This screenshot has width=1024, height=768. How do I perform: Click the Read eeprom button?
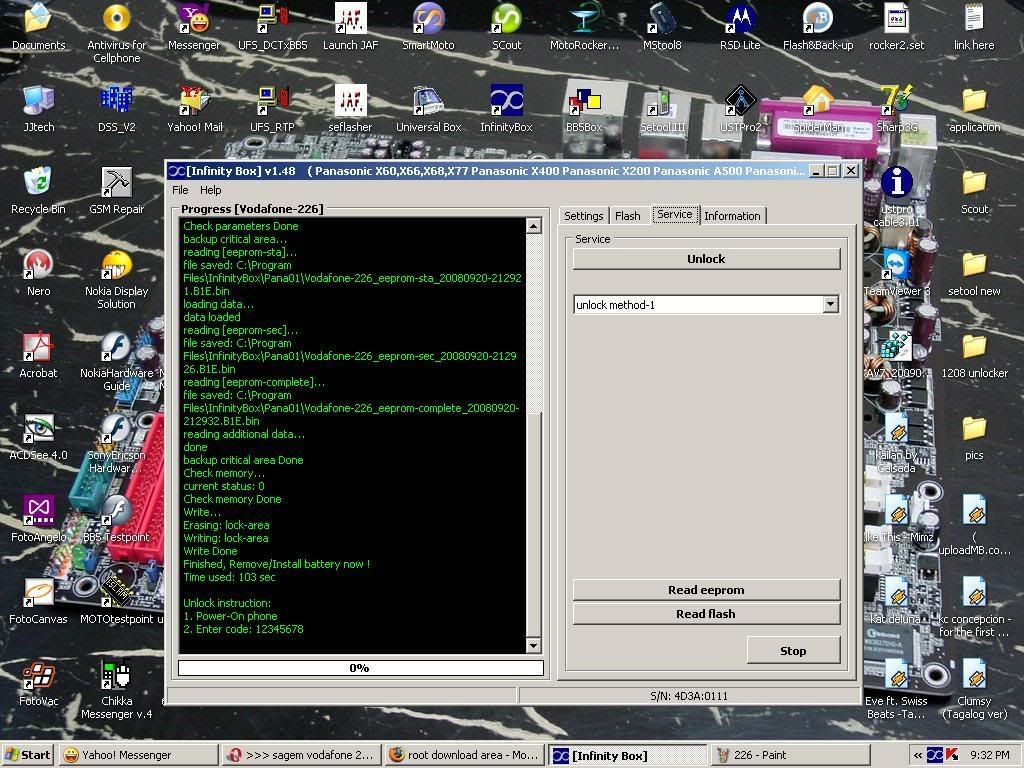click(706, 590)
